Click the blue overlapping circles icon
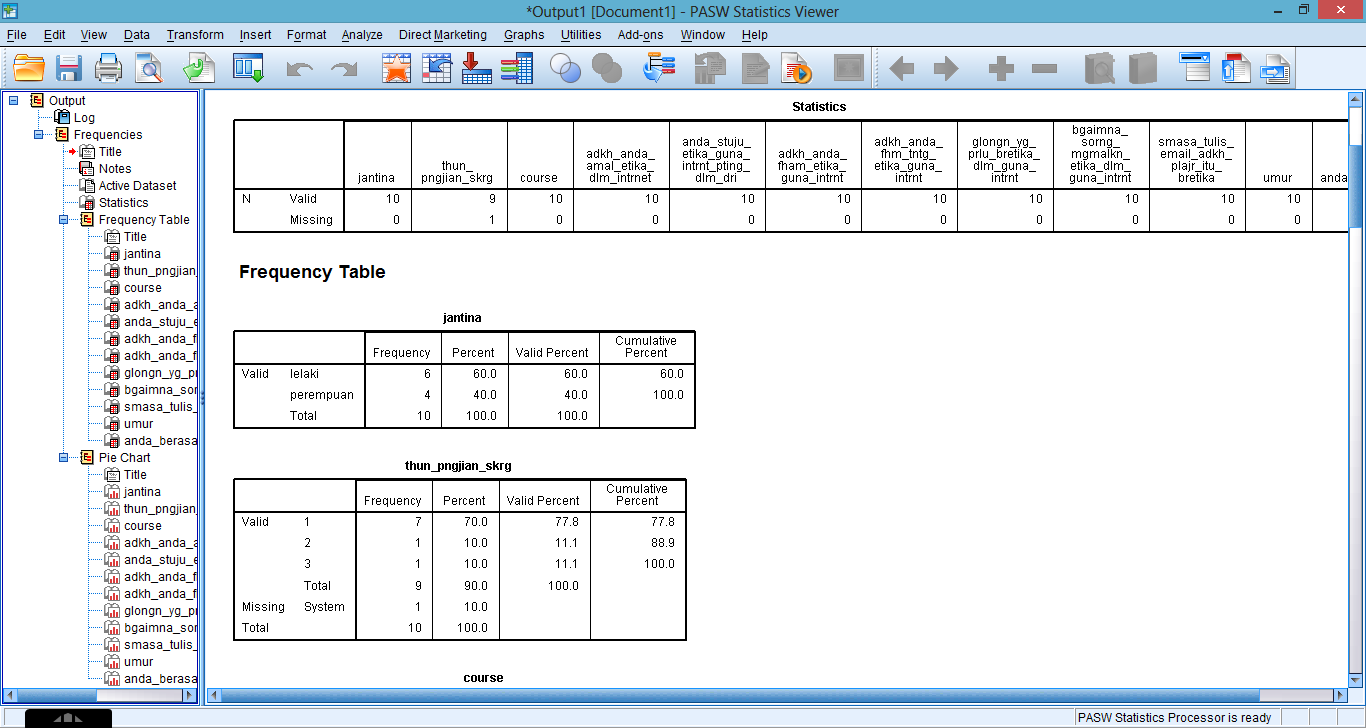This screenshot has height=728, width=1366. coord(566,68)
